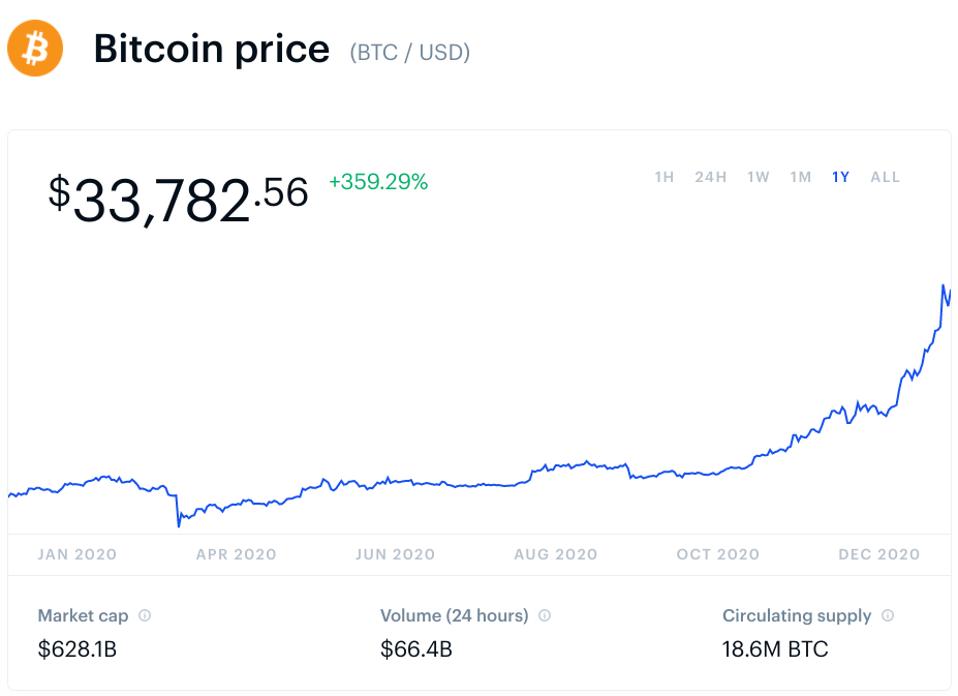Click the DEC 2020 axis label

(878, 554)
